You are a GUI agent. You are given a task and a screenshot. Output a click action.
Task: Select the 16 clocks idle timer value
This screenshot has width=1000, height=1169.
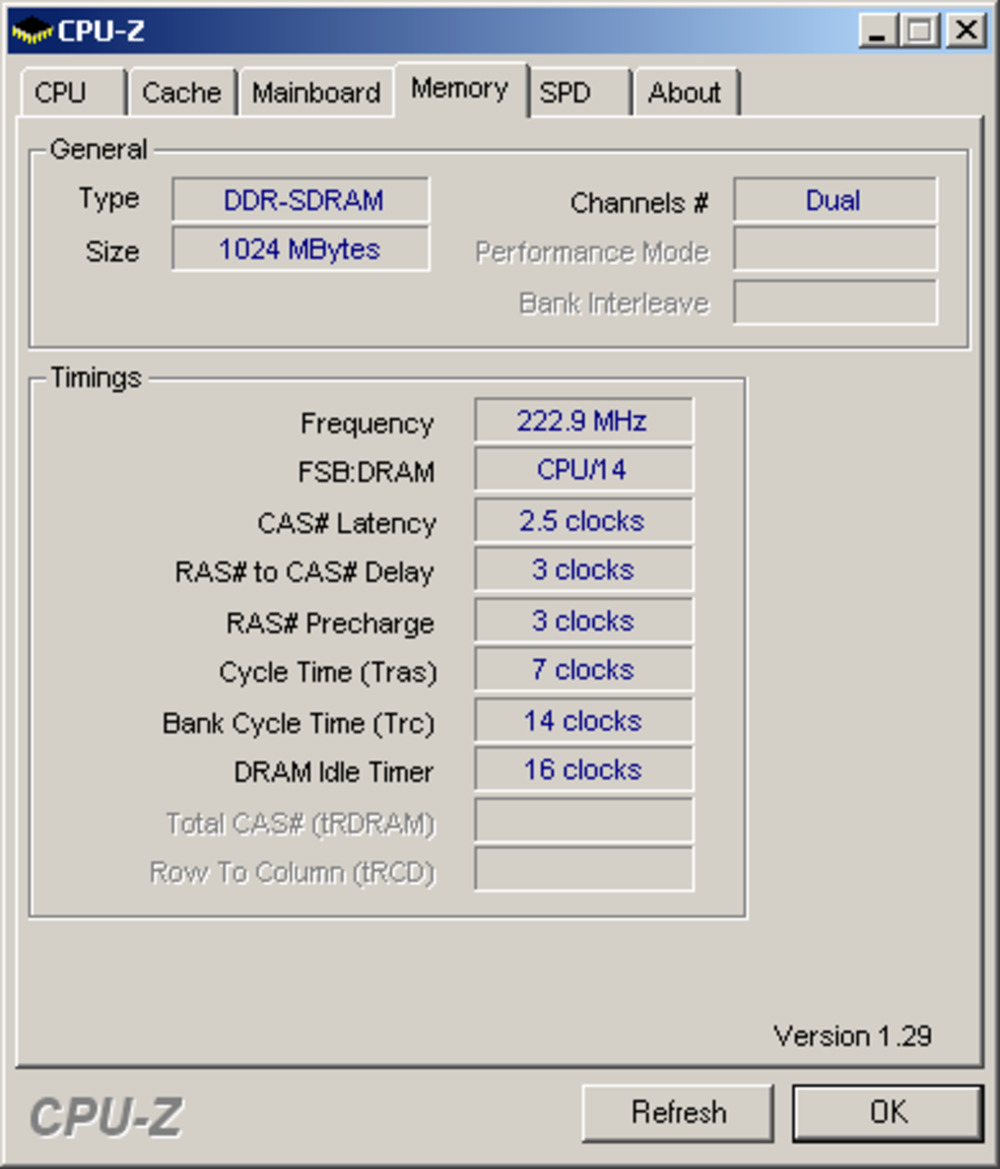584,769
